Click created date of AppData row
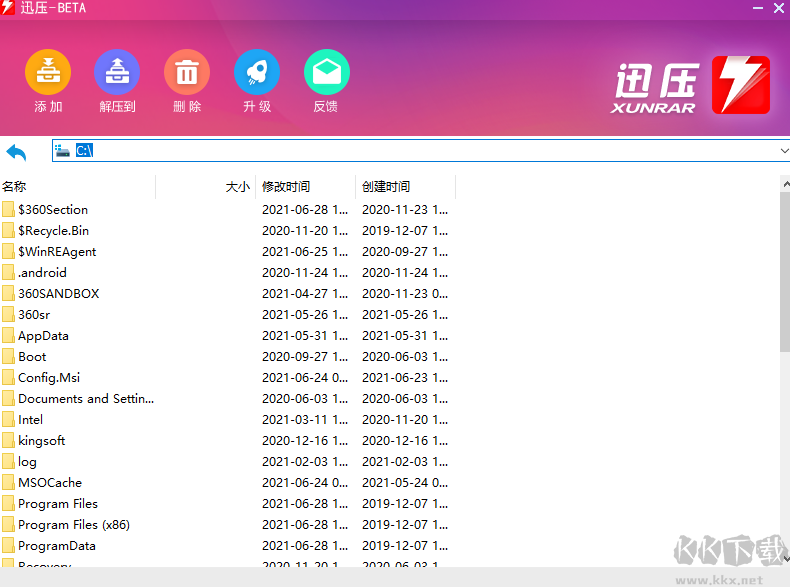 pos(405,336)
